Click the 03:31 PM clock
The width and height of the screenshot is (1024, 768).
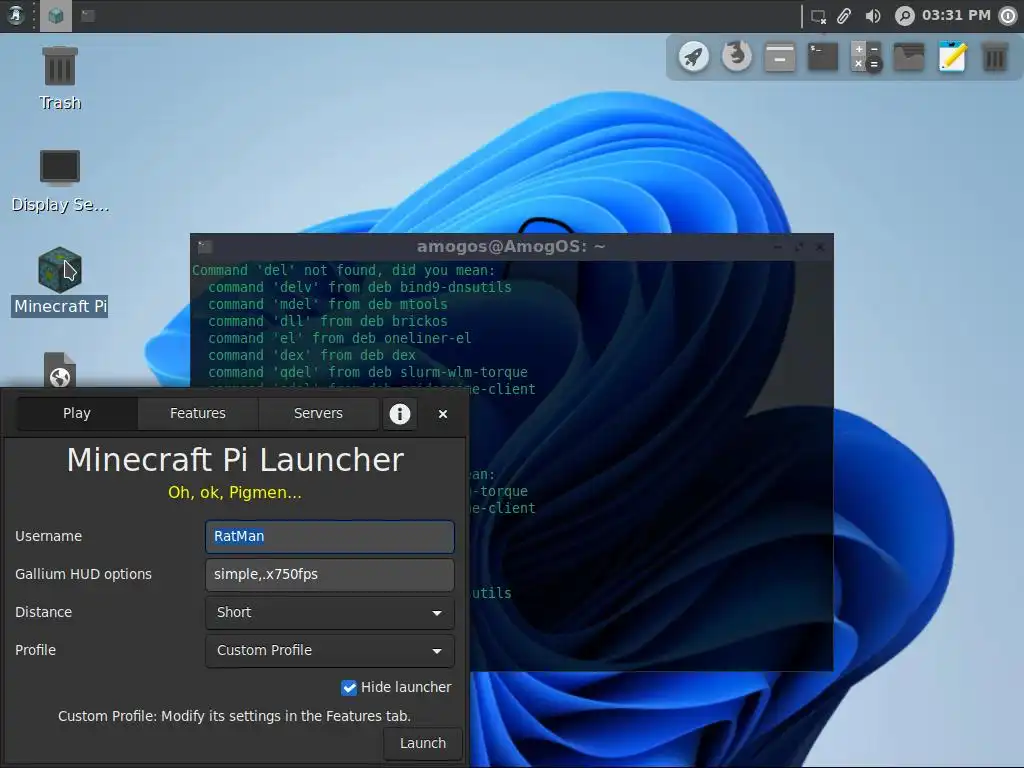click(956, 15)
